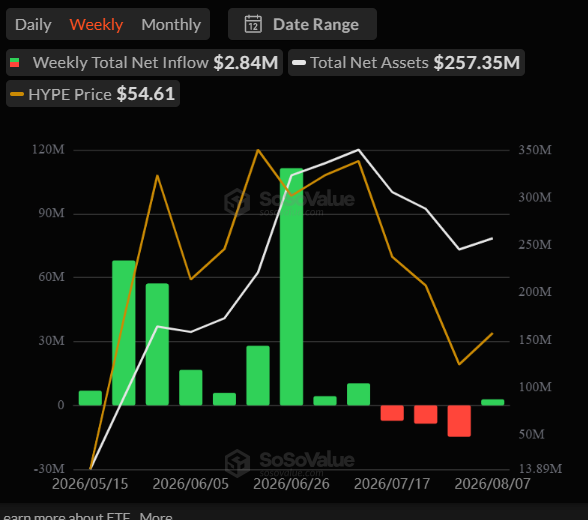The width and height of the screenshot is (588, 520).
Task: Click the 2026/06/26 axis date label
Action: point(291,484)
